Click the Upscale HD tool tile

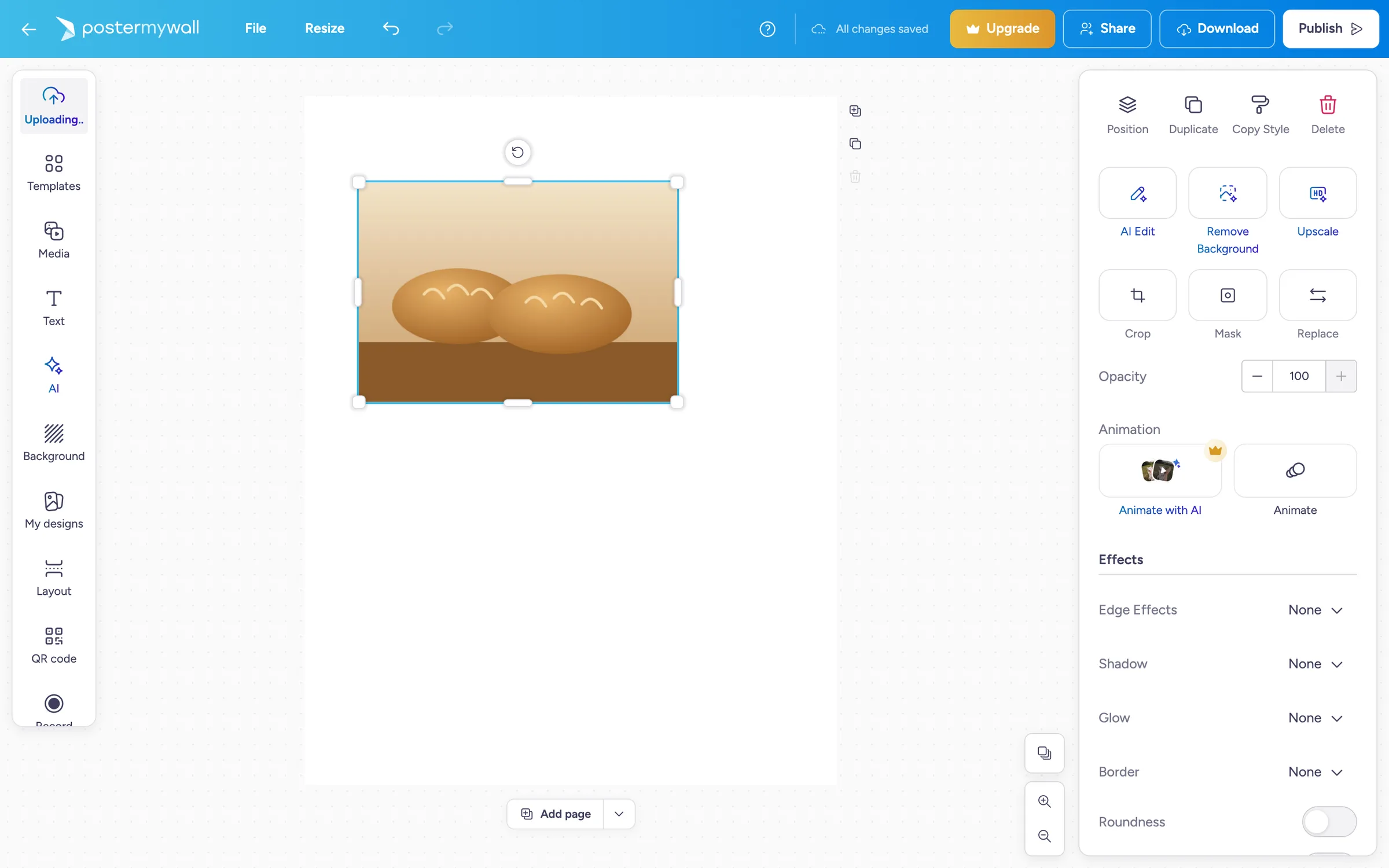[1318, 193]
